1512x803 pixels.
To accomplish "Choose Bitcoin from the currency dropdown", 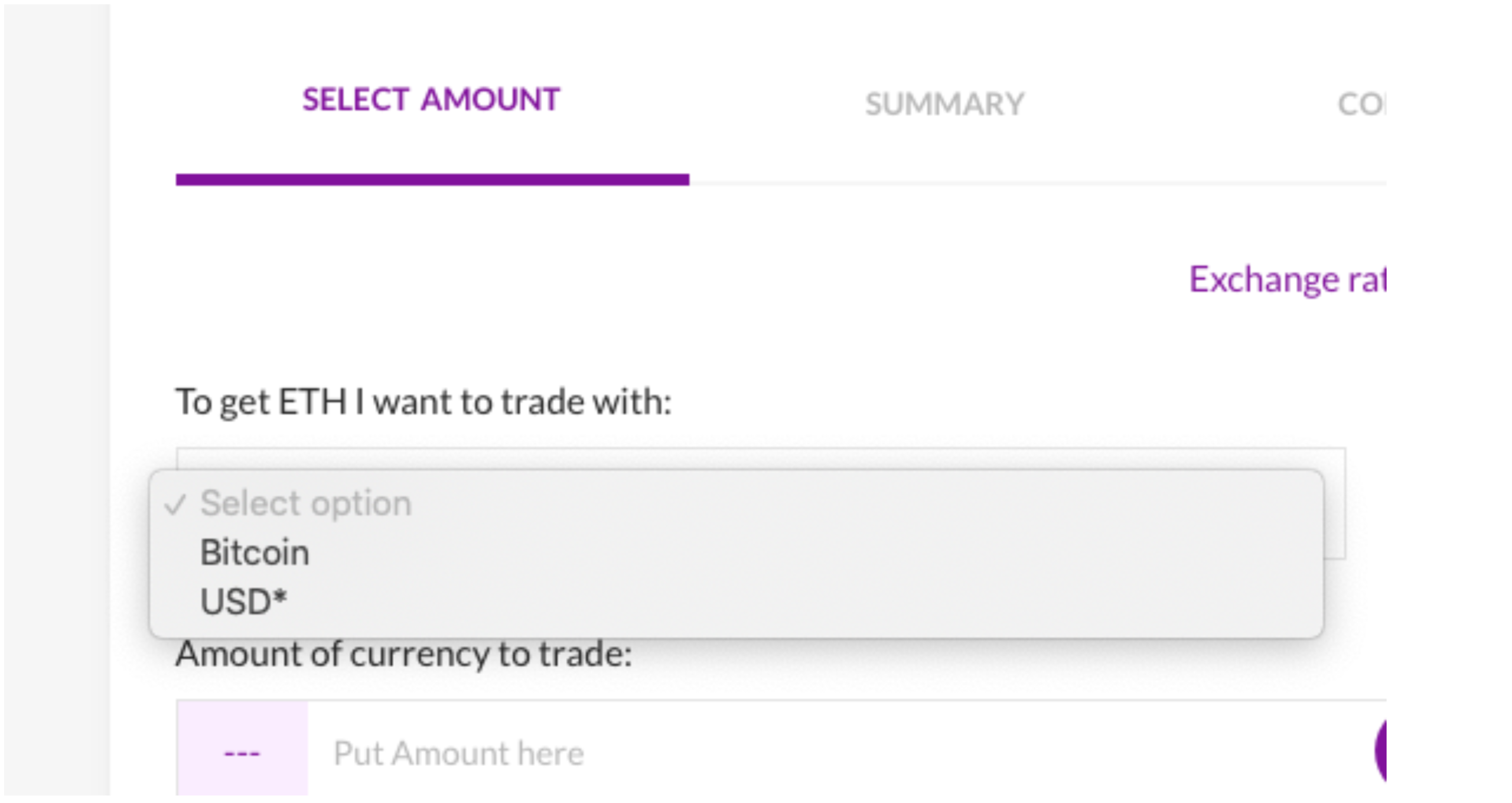I will [255, 552].
